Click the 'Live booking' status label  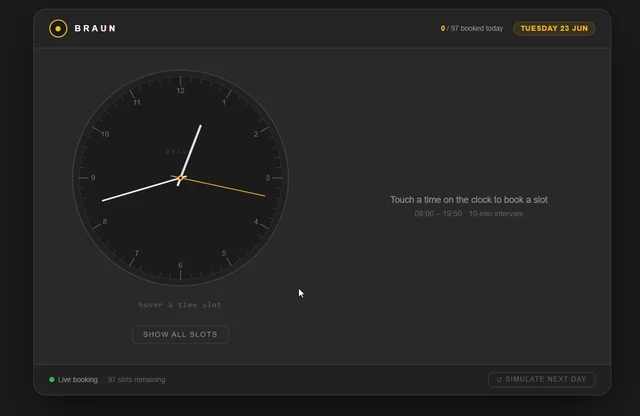click(78, 380)
